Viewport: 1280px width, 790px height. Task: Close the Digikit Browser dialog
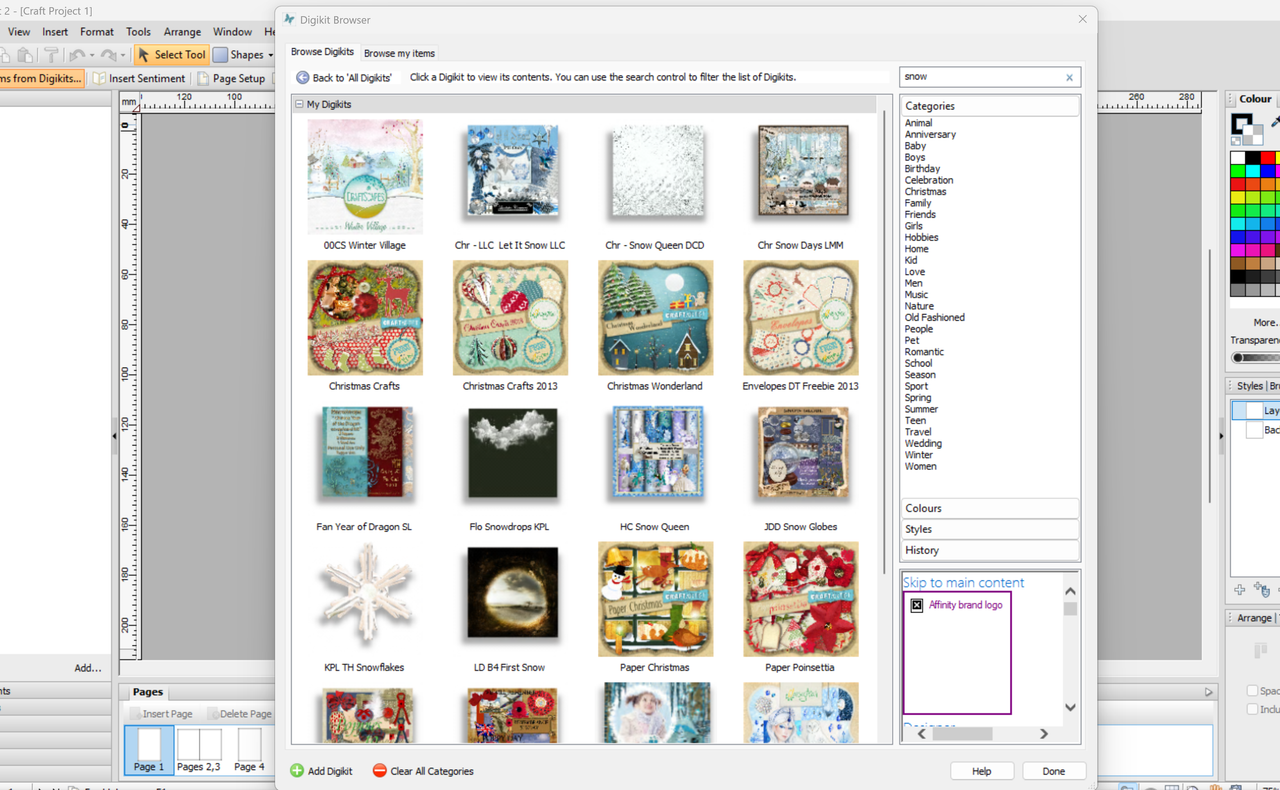pyautogui.click(x=1082, y=19)
